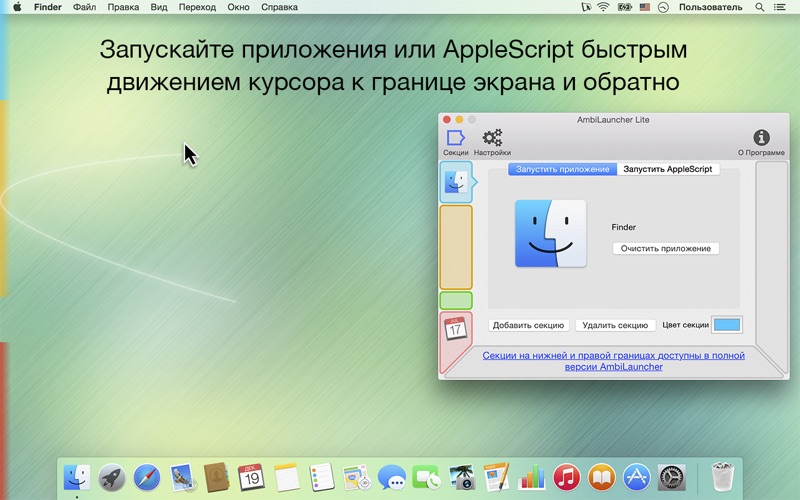Open Calendar in the Dock

tap(251, 478)
